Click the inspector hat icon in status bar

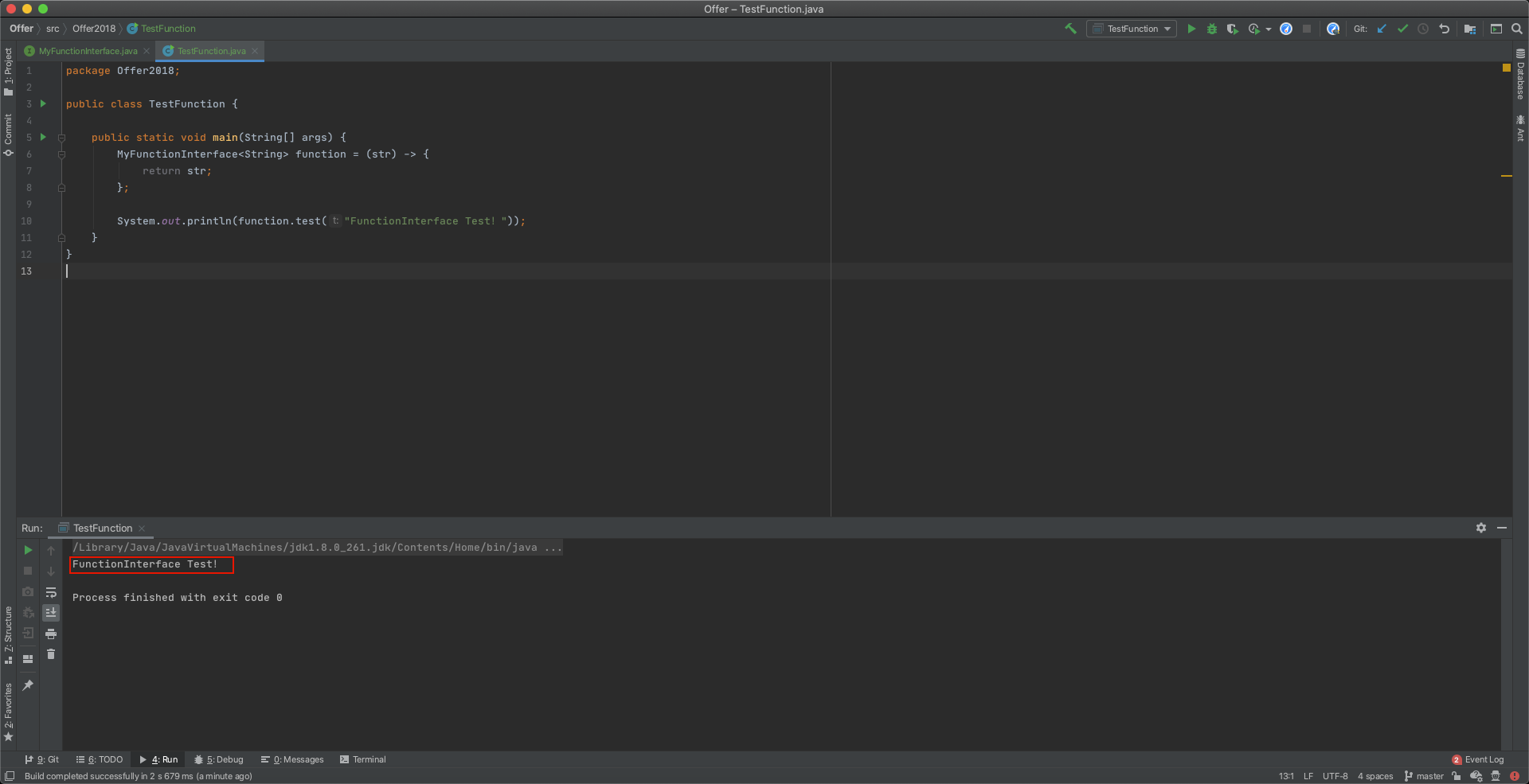[x=1496, y=776]
